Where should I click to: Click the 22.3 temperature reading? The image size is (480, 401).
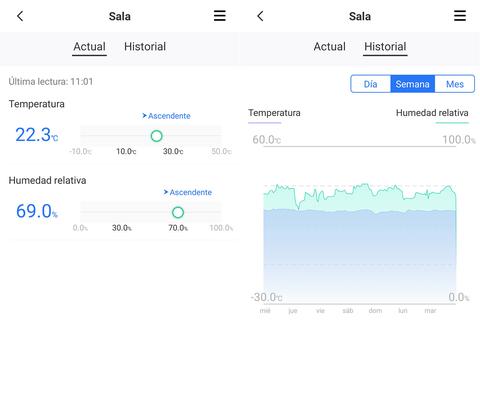[36, 135]
